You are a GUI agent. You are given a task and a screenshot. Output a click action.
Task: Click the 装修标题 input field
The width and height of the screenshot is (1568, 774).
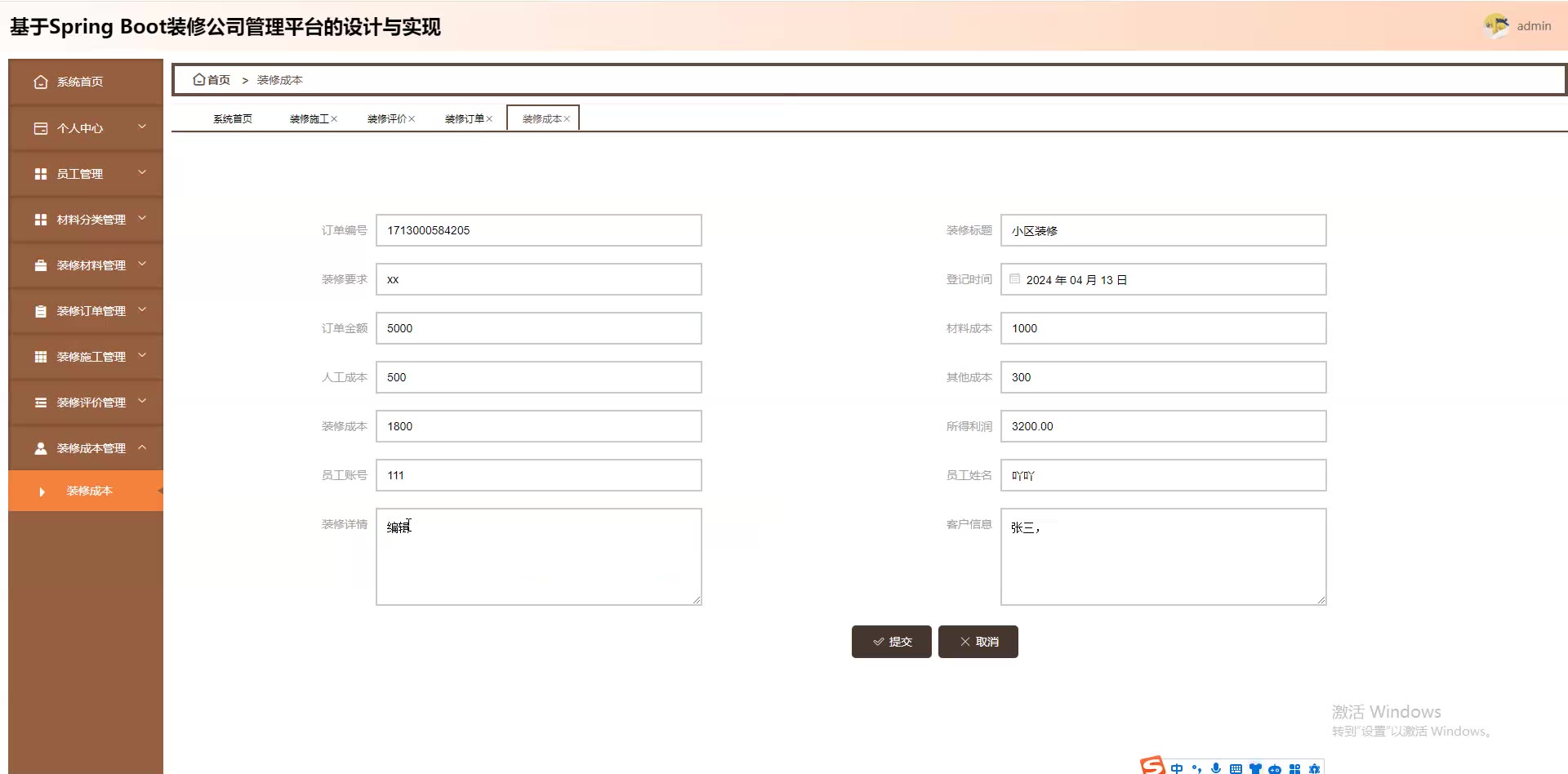[1163, 230]
